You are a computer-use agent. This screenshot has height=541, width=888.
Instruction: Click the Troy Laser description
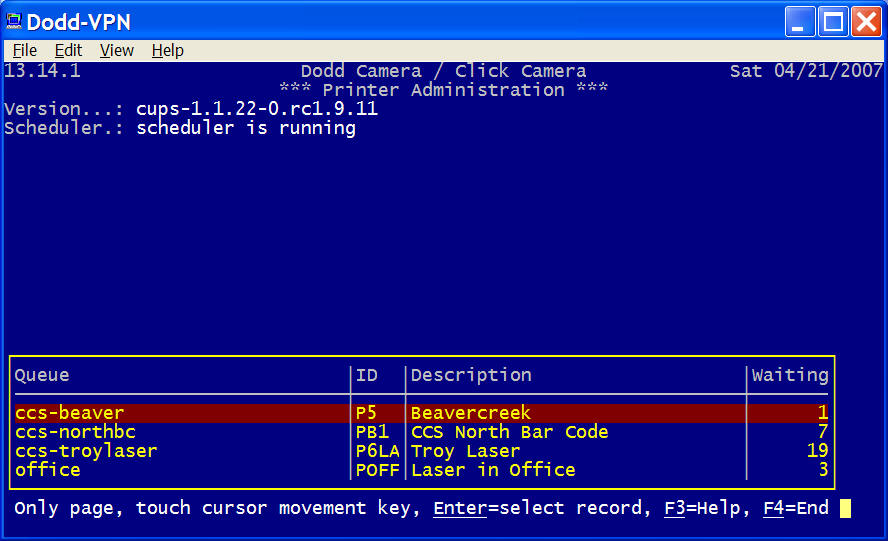coord(465,451)
